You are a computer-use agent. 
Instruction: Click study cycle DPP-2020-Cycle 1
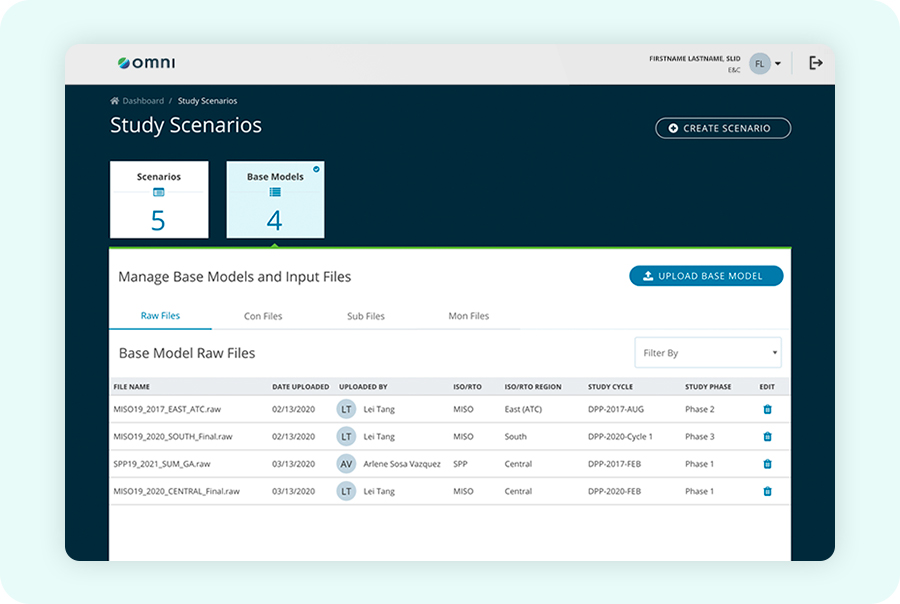[x=620, y=436]
